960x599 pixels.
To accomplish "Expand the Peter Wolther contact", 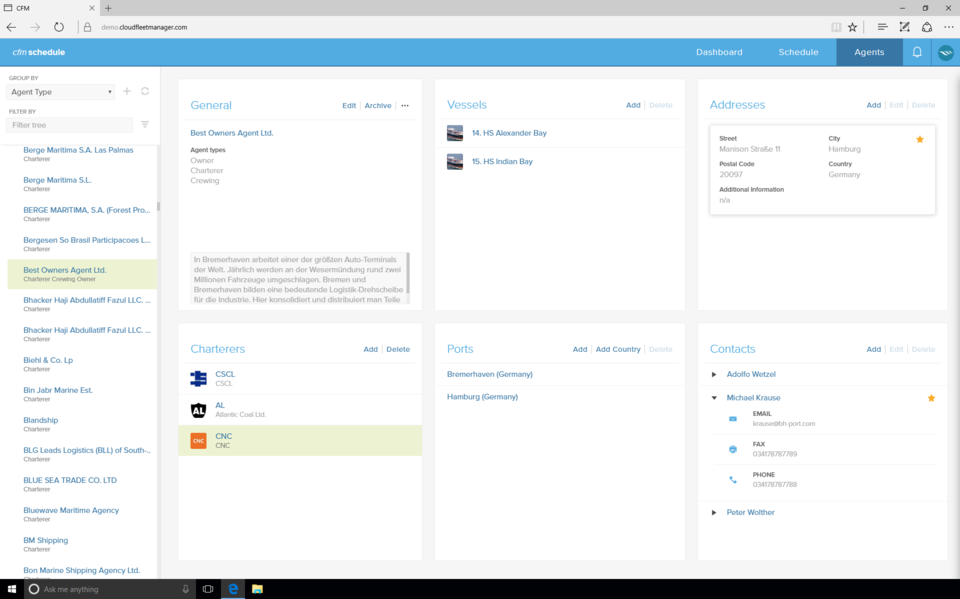I will pyautogui.click(x=714, y=512).
